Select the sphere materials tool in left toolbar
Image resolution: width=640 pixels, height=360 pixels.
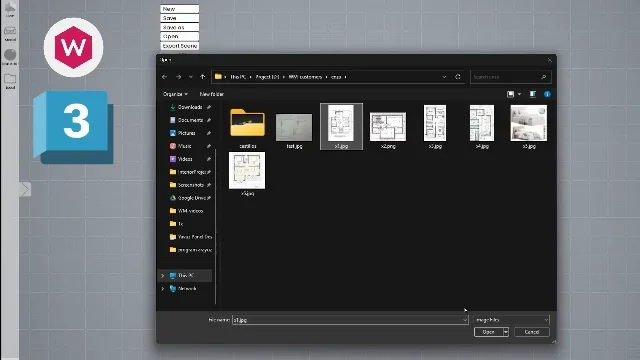(x=10, y=55)
